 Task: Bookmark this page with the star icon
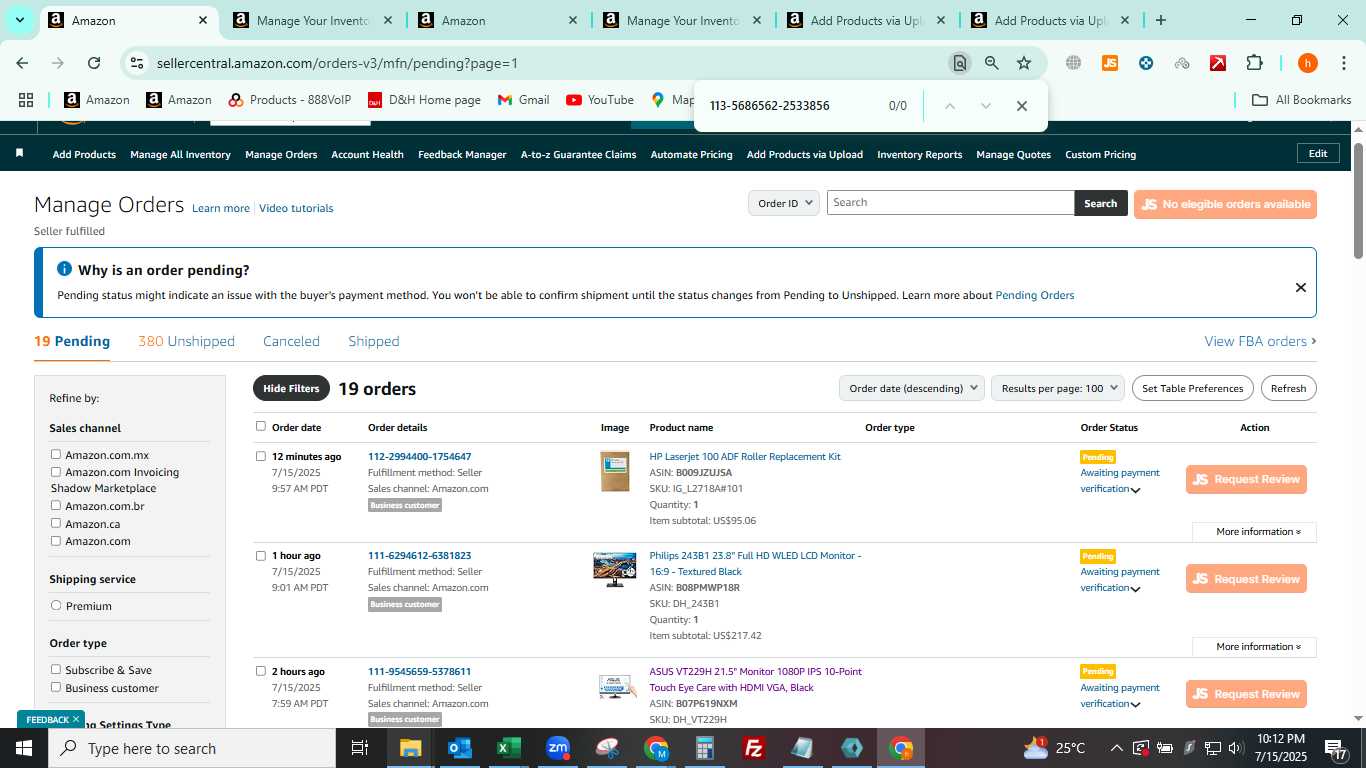coord(1024,63)
